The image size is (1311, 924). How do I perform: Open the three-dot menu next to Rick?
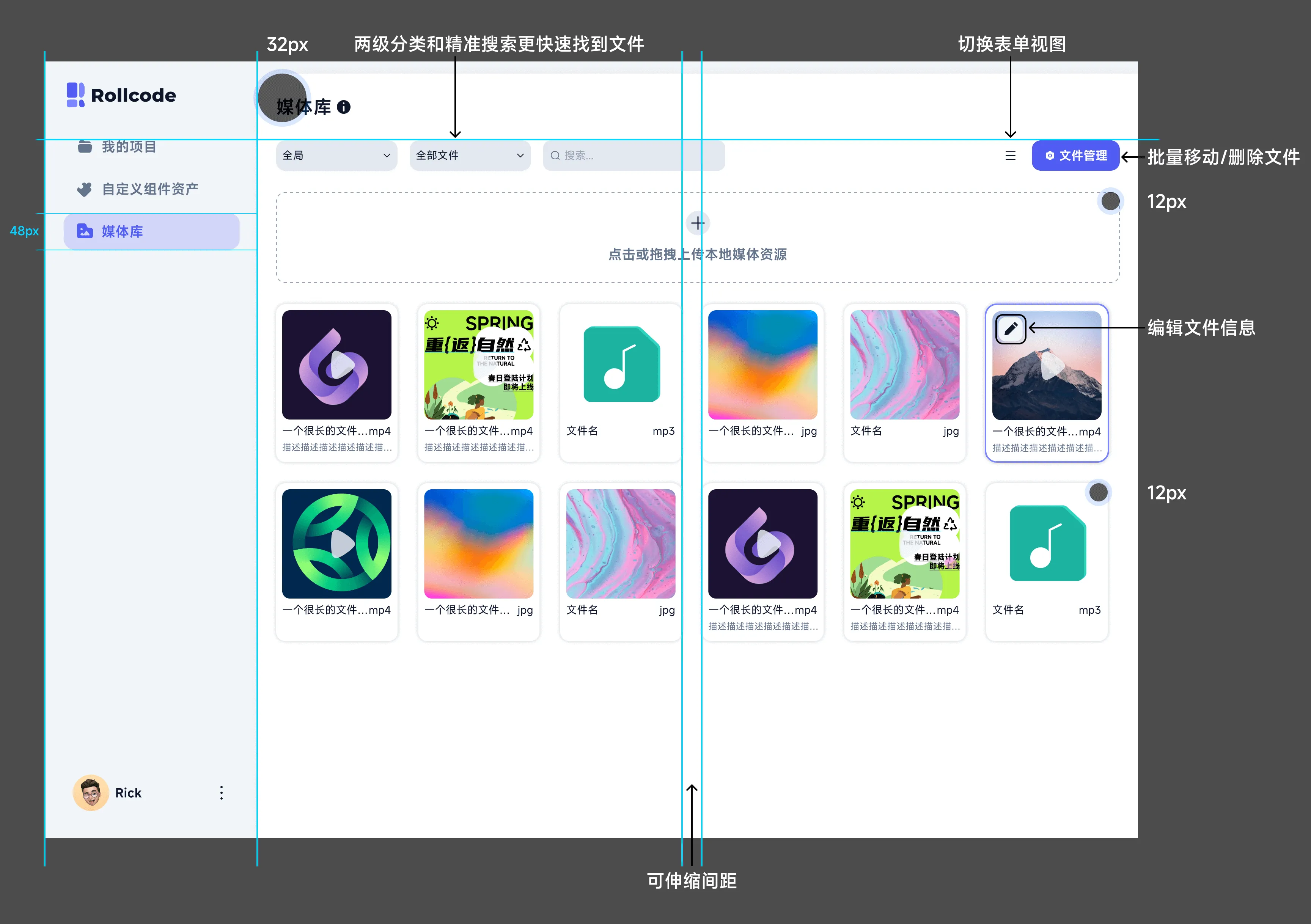(222, 792)
